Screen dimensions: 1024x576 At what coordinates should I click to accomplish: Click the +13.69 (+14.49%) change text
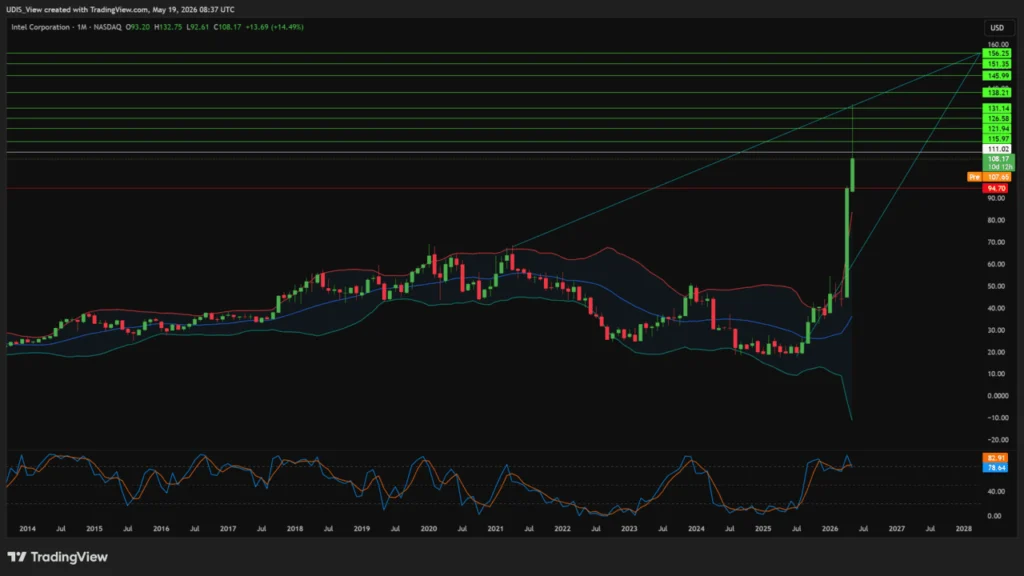[x=274, y=27]
